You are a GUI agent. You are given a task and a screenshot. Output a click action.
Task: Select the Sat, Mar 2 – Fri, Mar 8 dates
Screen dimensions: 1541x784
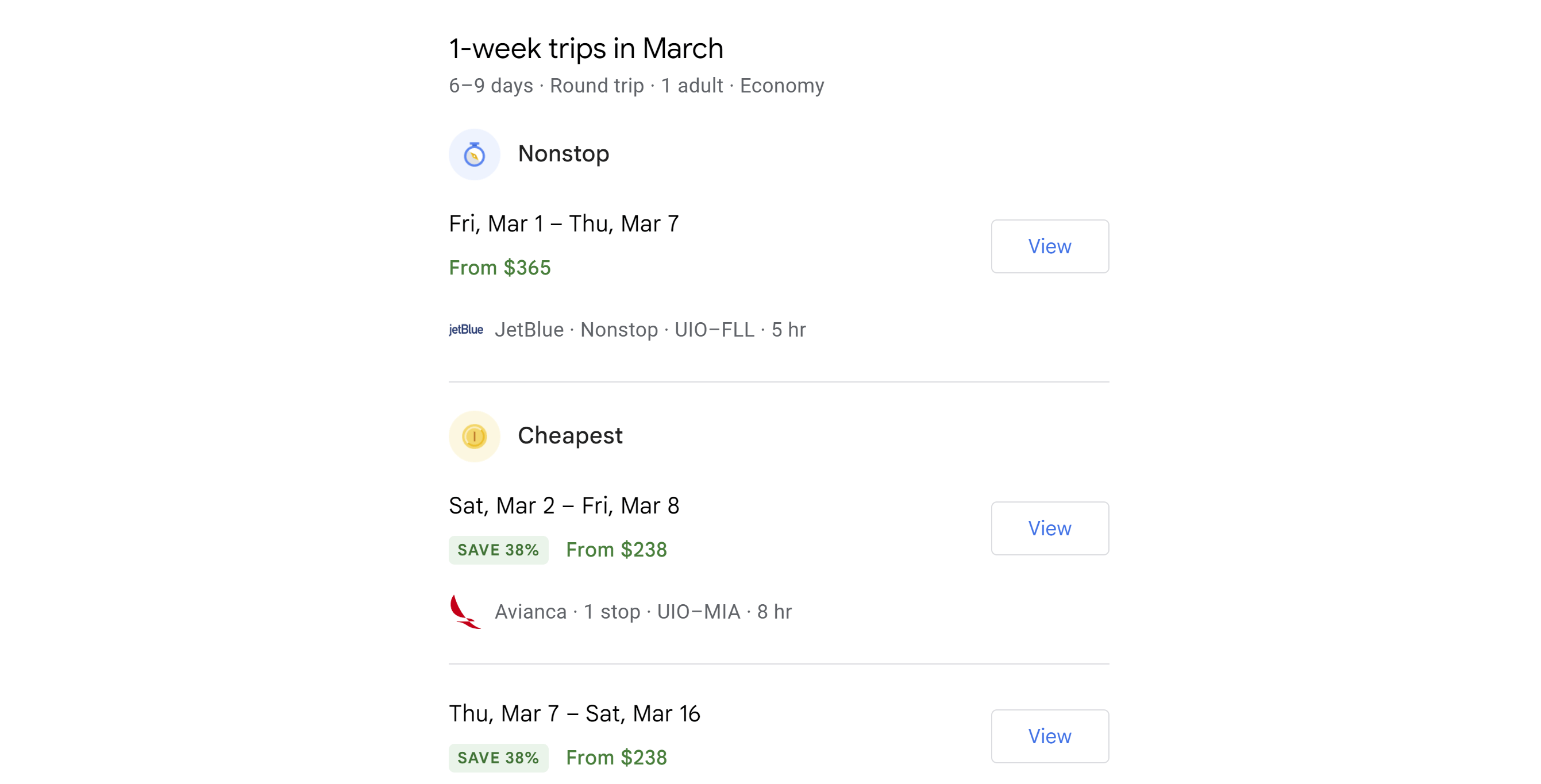click(x=564, y=506)
